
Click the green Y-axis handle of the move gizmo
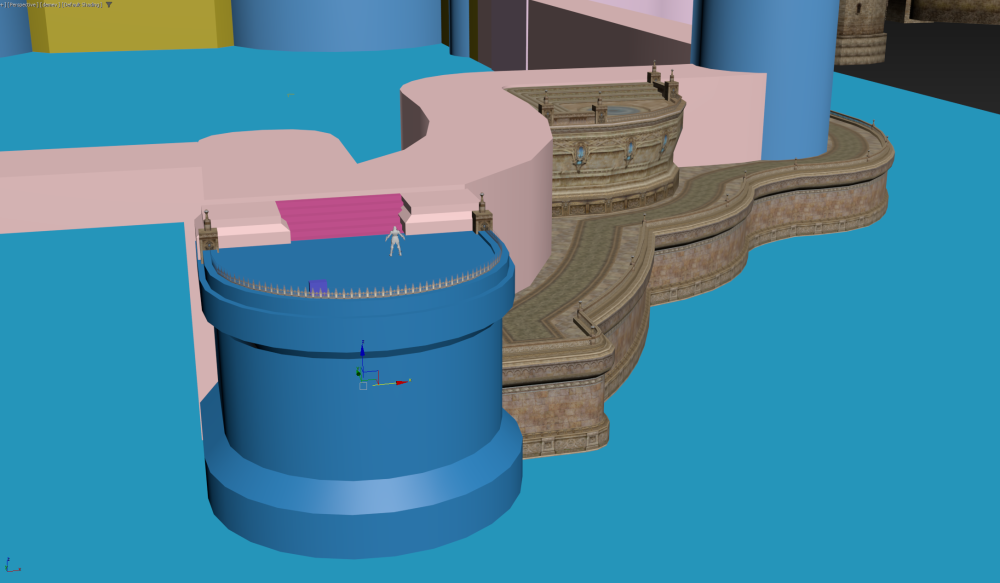359,373
